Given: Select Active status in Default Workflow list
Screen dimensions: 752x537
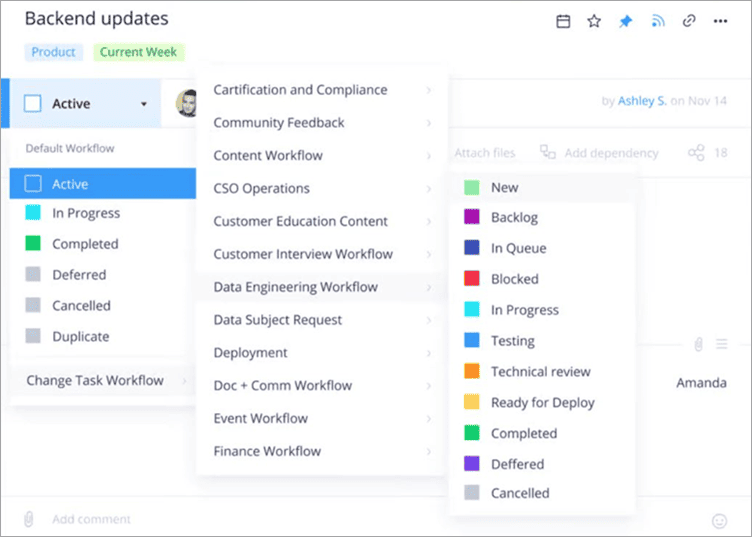Looking at the screenshot, I should (103, 184).
